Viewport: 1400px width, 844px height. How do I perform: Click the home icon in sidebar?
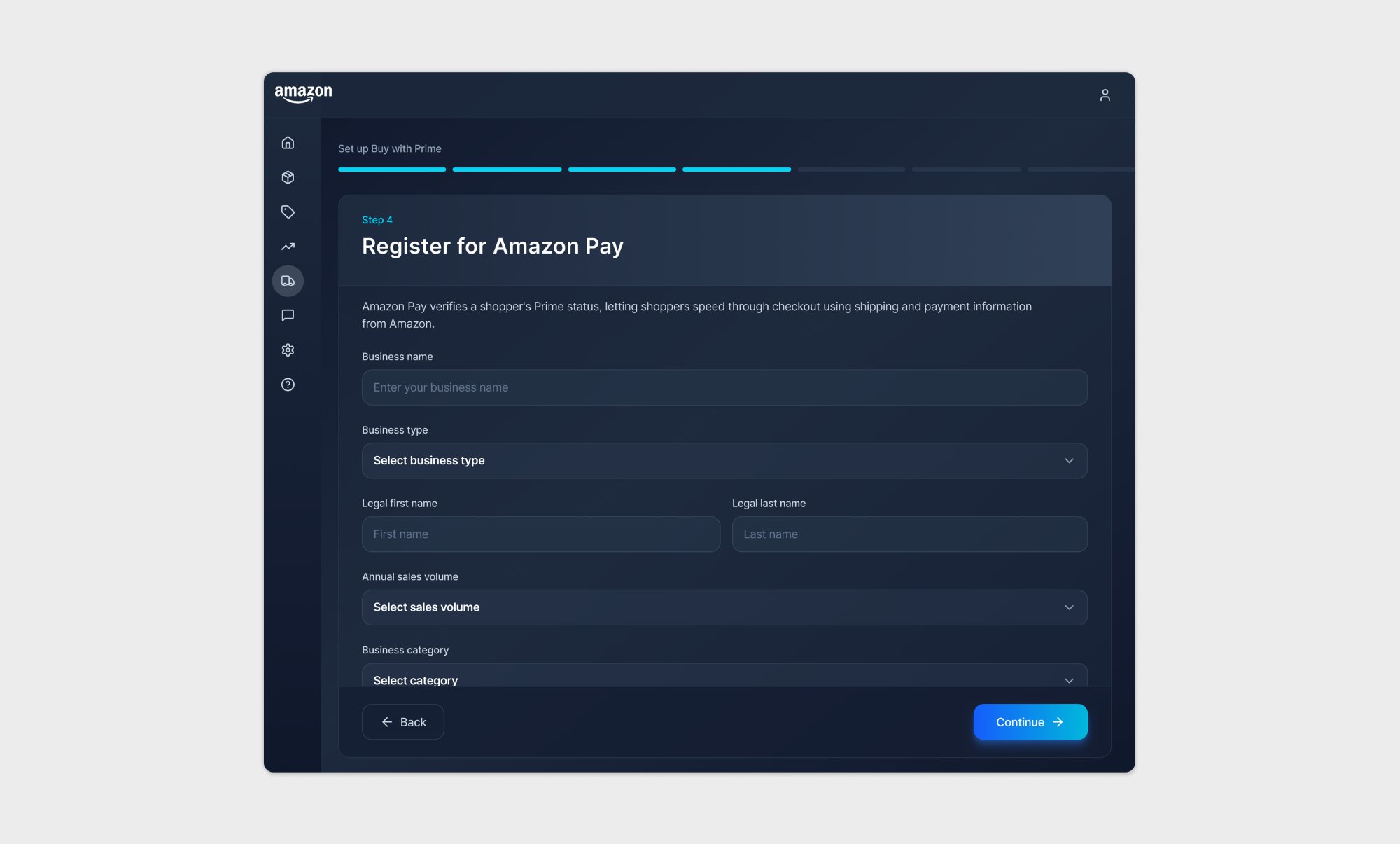(288, 143)
